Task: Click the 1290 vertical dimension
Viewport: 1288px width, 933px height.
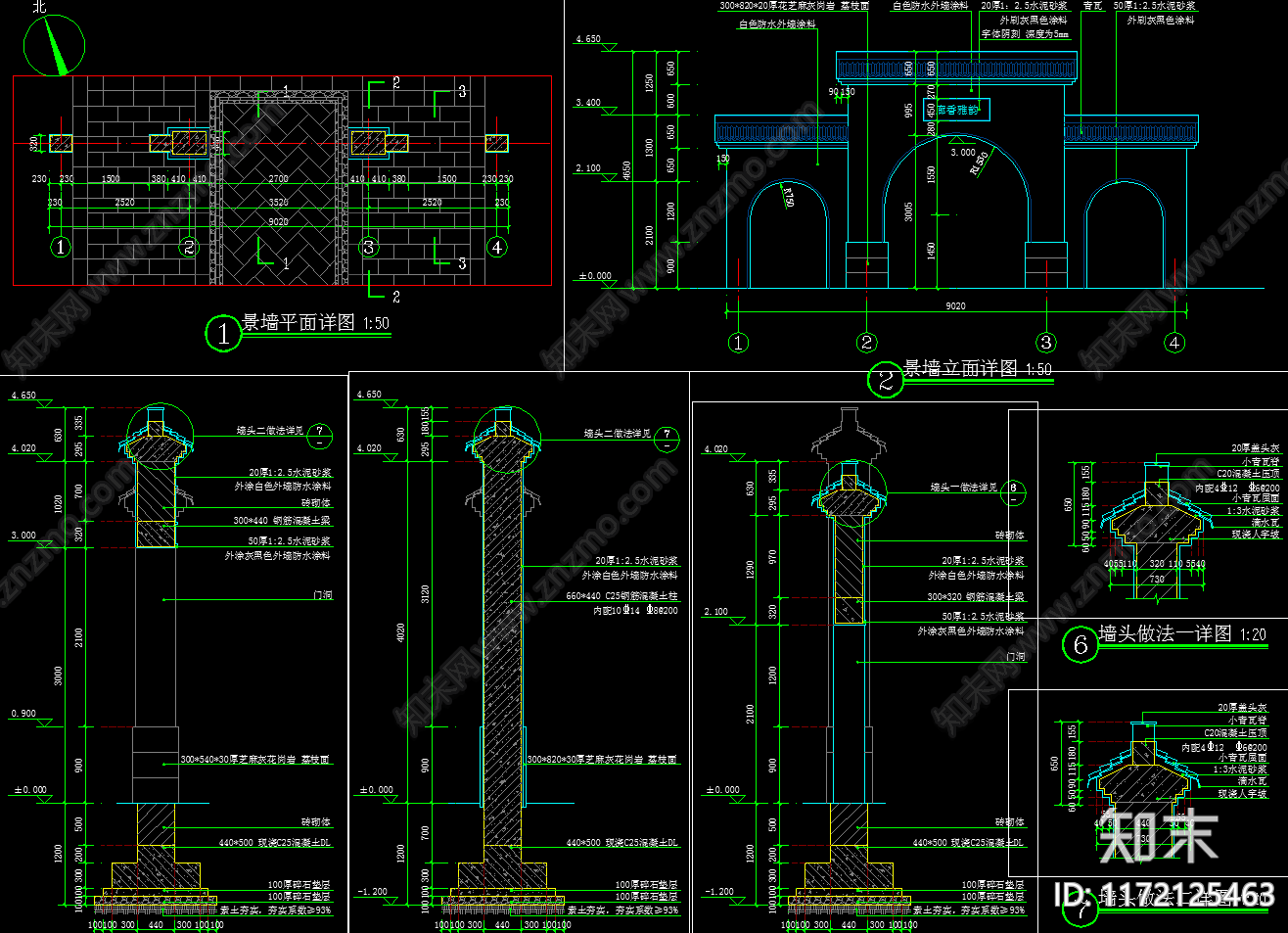Action: (750, 569)
